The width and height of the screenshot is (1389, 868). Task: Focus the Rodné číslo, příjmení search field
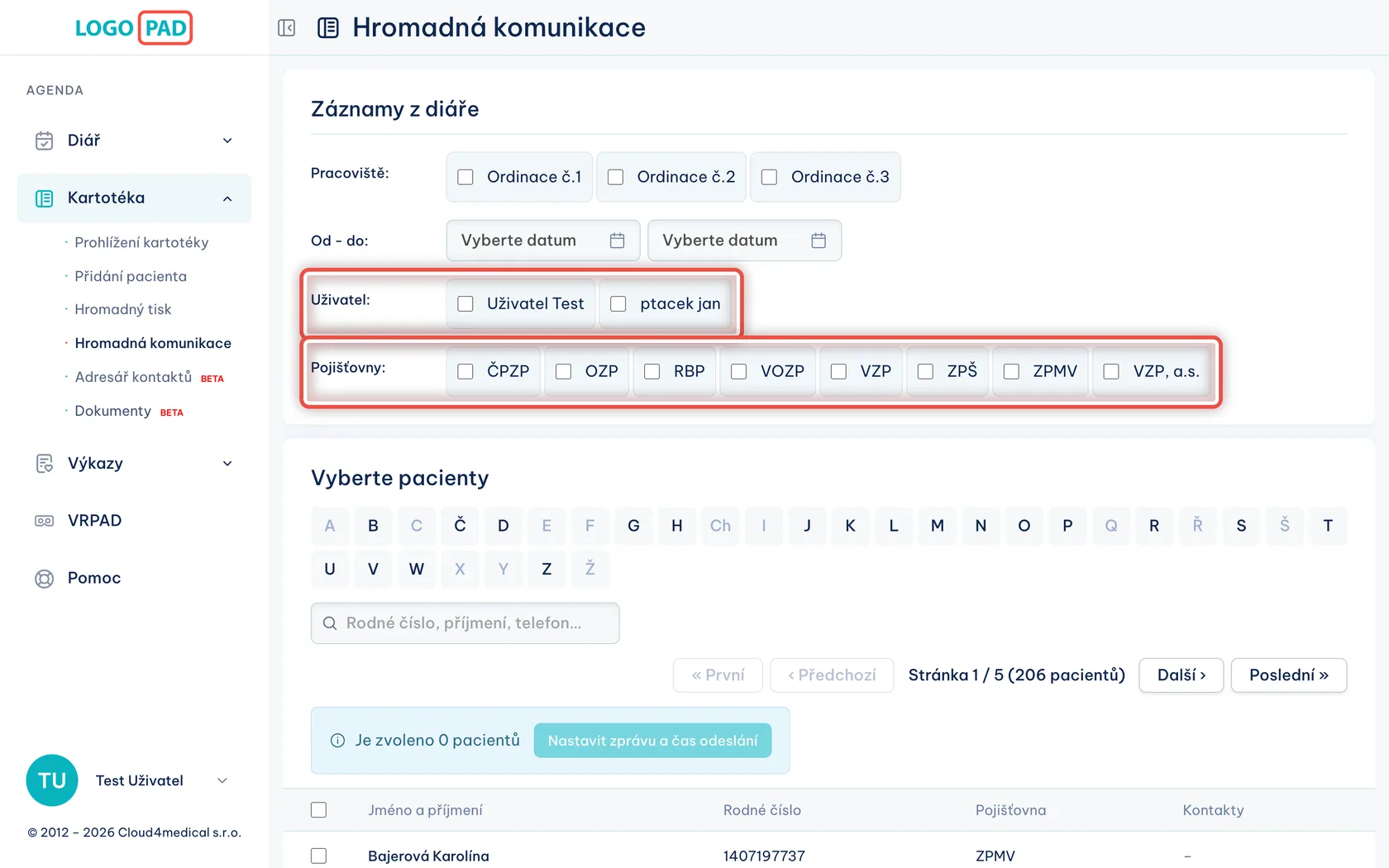[465, 623]
